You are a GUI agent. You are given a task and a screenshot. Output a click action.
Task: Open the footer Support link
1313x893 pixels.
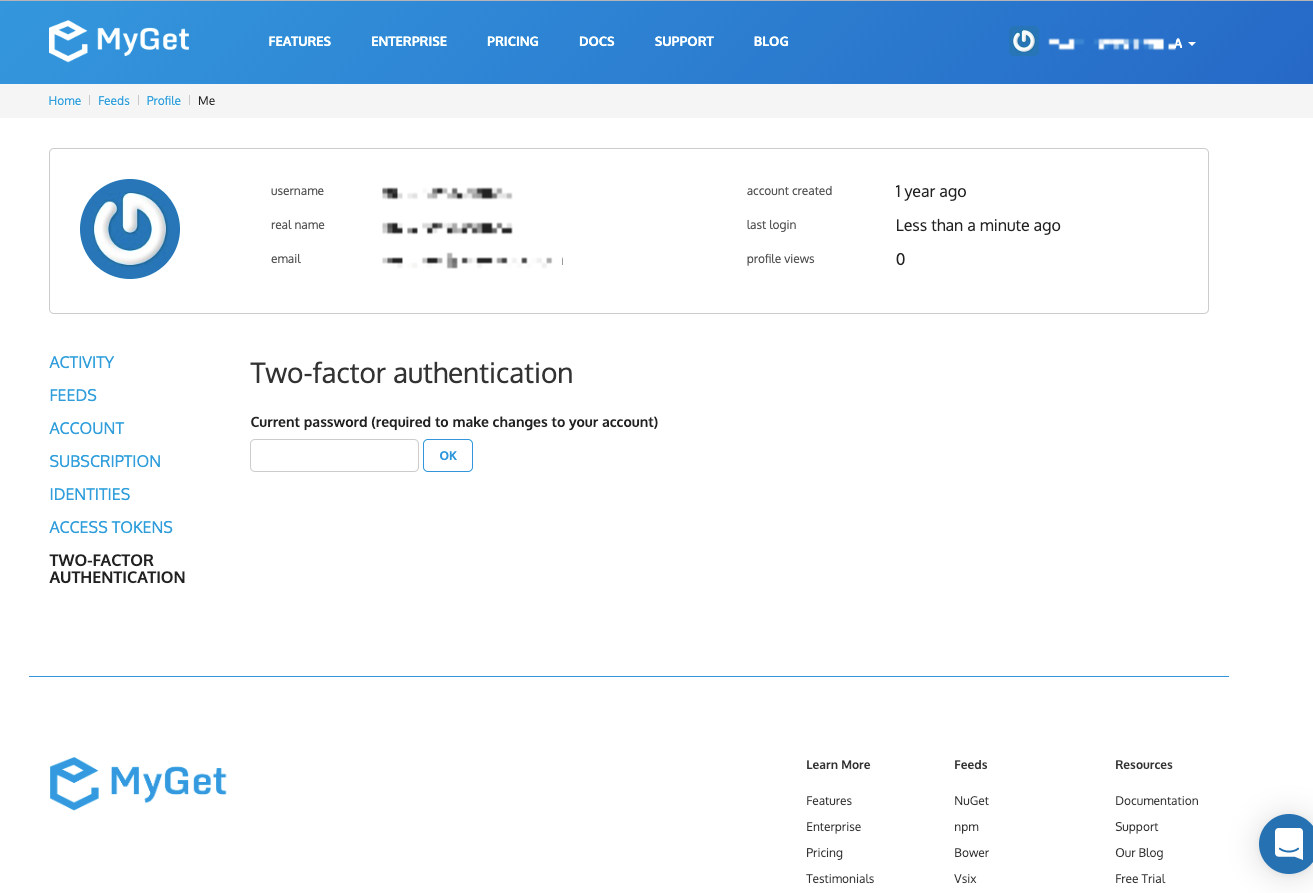click(1137, 827)
